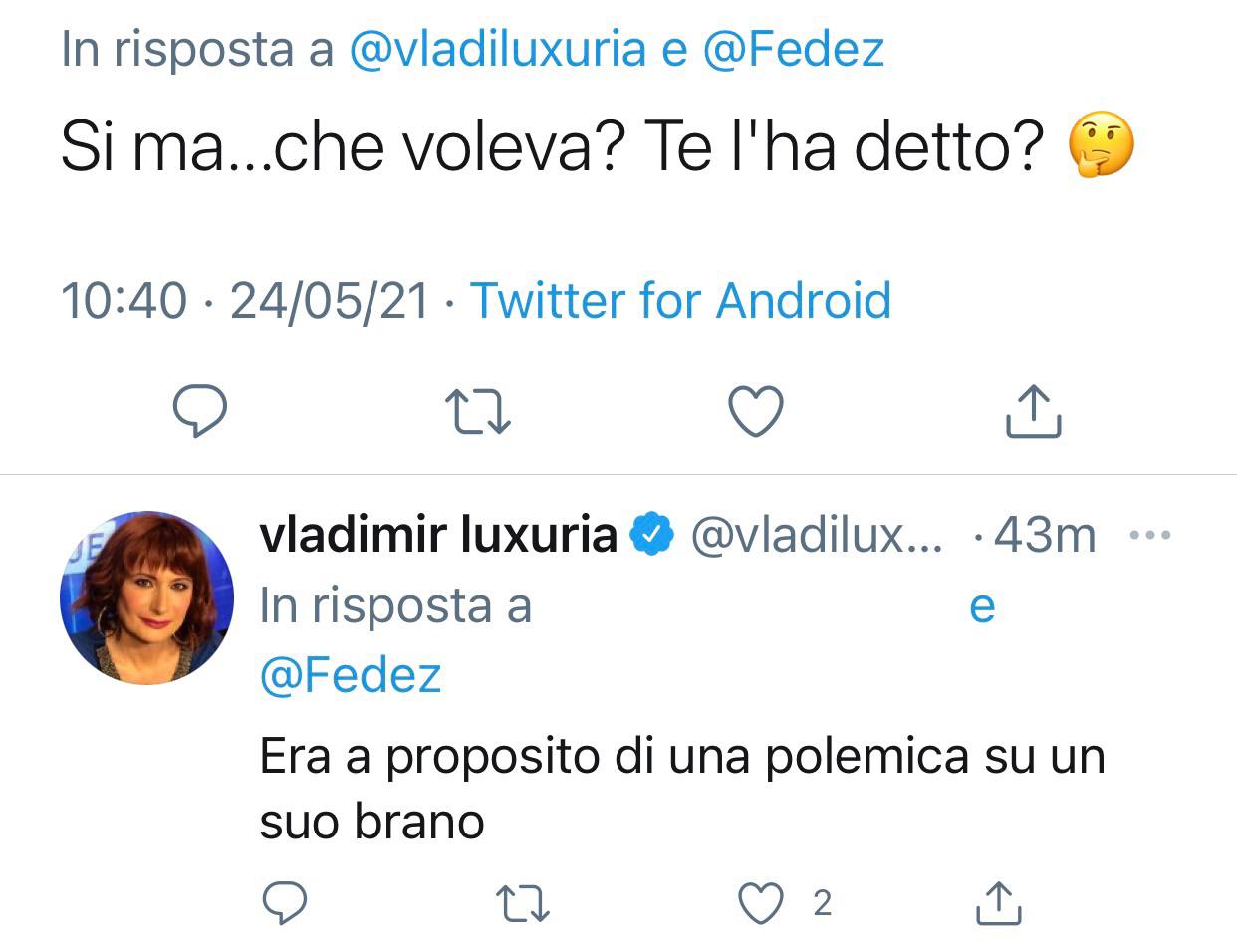Reply to vladimir luxuria's tweet

click(285, 902)
